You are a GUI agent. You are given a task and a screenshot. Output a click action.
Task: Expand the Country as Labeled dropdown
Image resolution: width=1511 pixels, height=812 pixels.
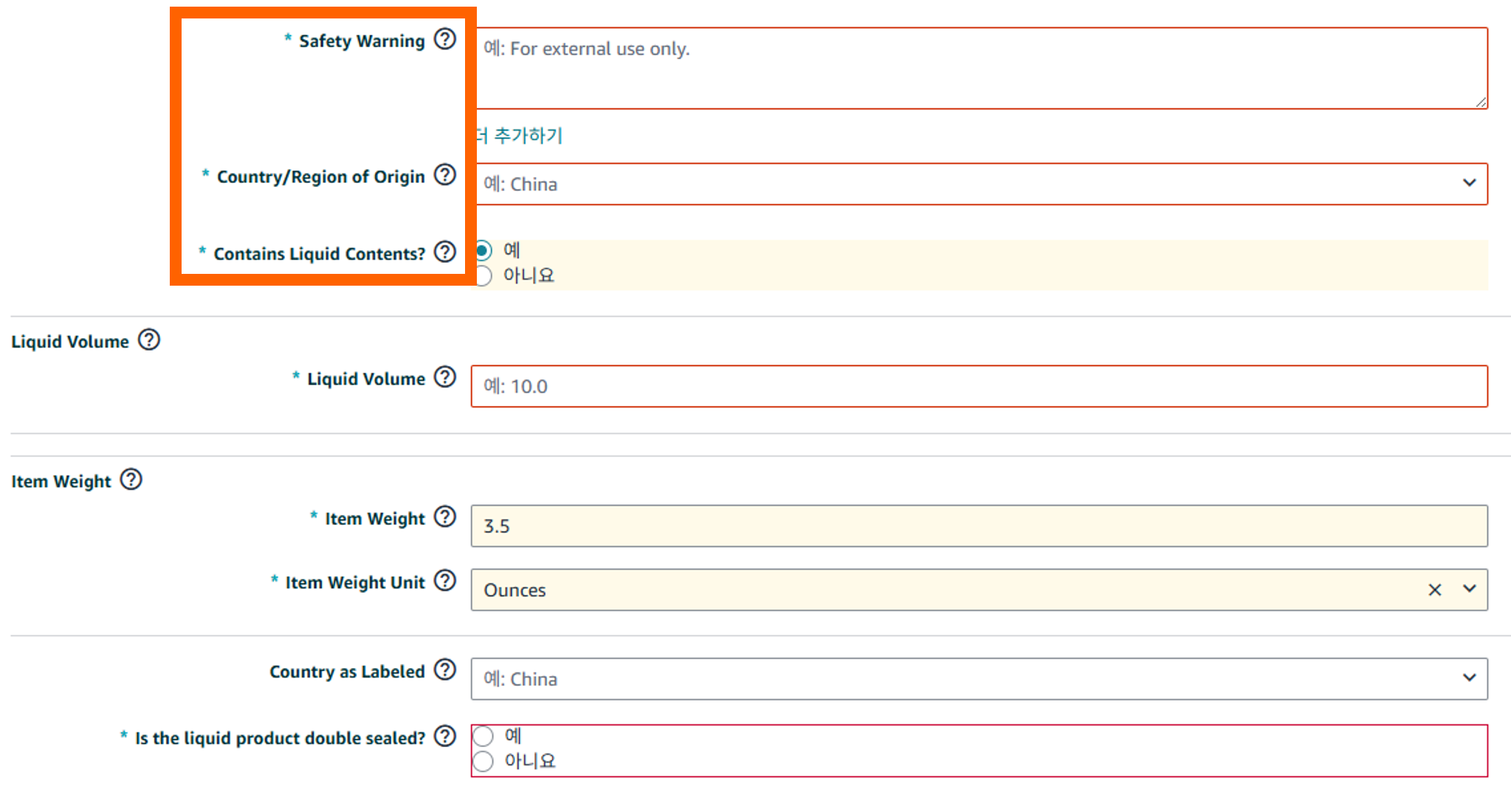pyautogui.click(x=1469, y=678)
